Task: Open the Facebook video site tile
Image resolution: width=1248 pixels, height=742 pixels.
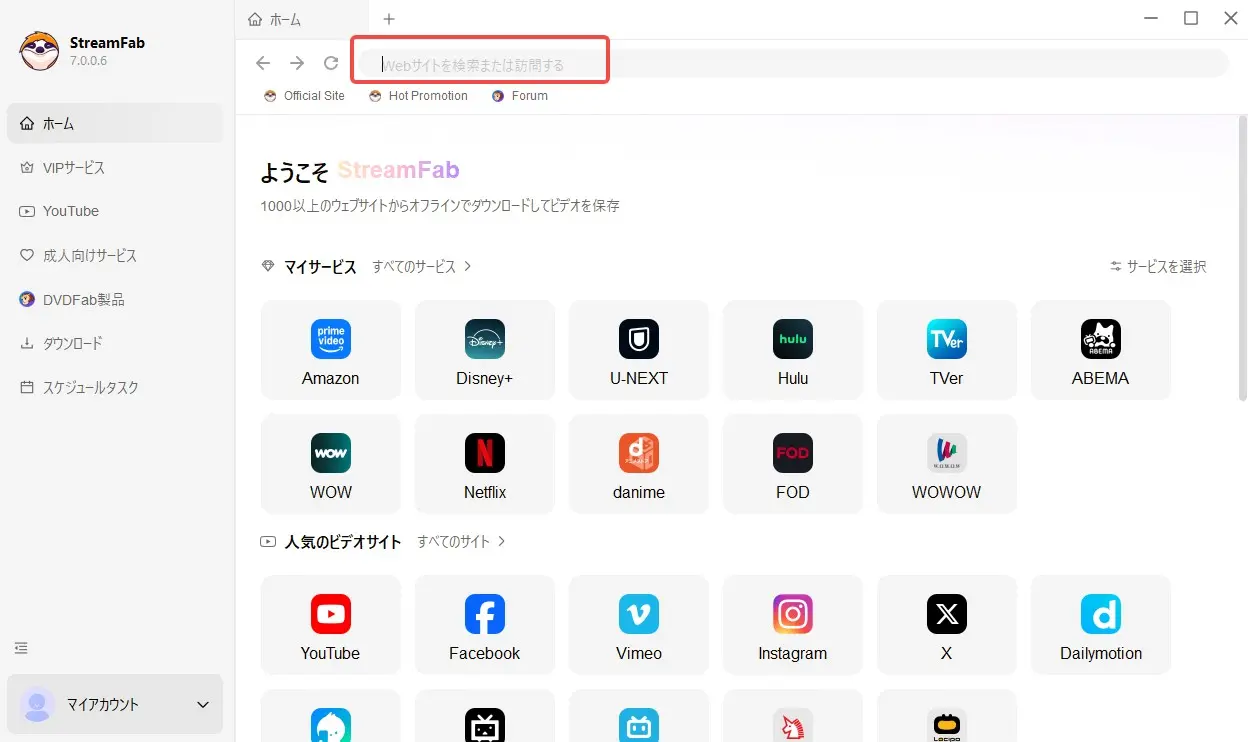Action: coord(484,625)
